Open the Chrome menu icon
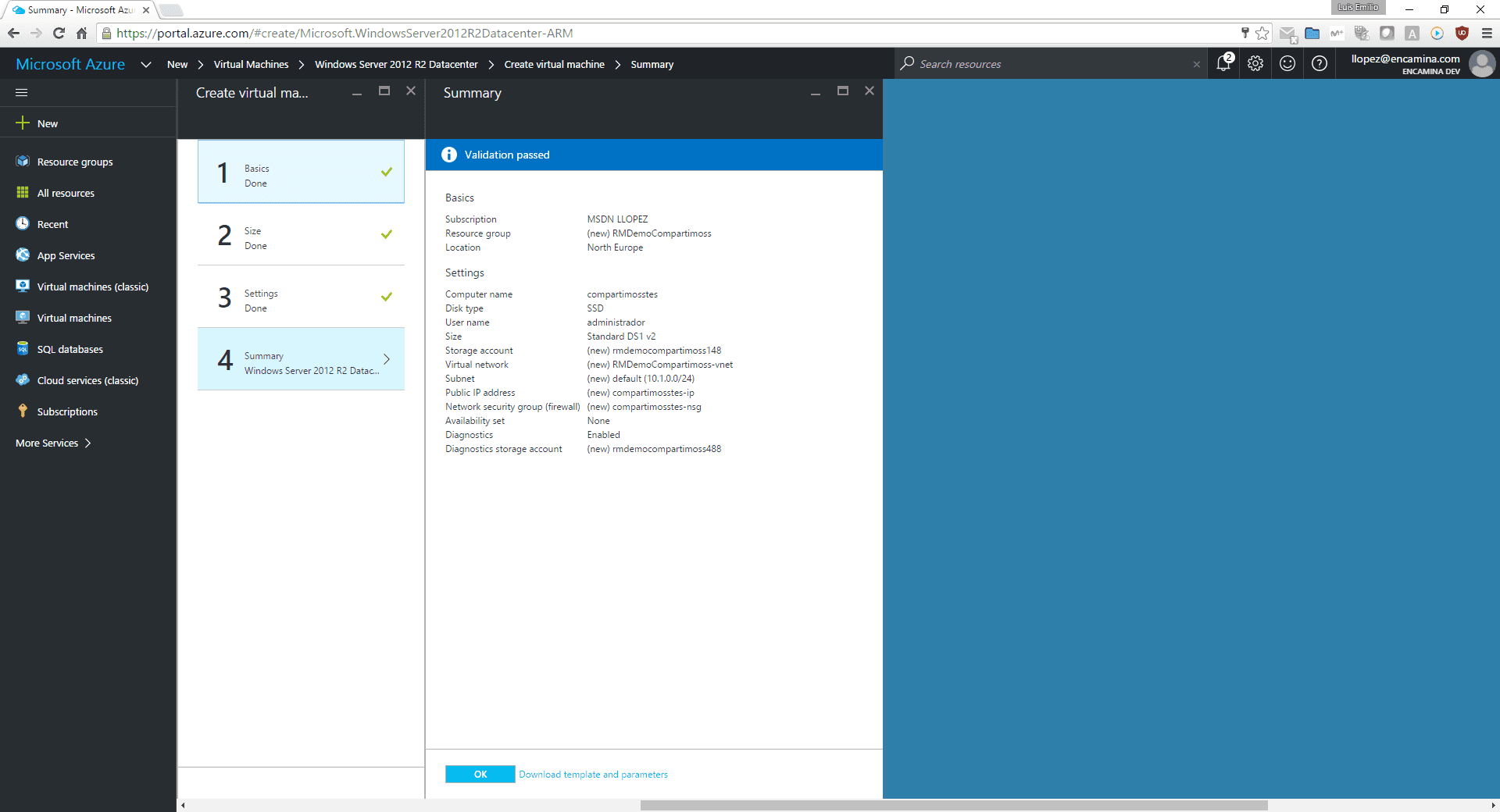 (x=1487, y=34)
